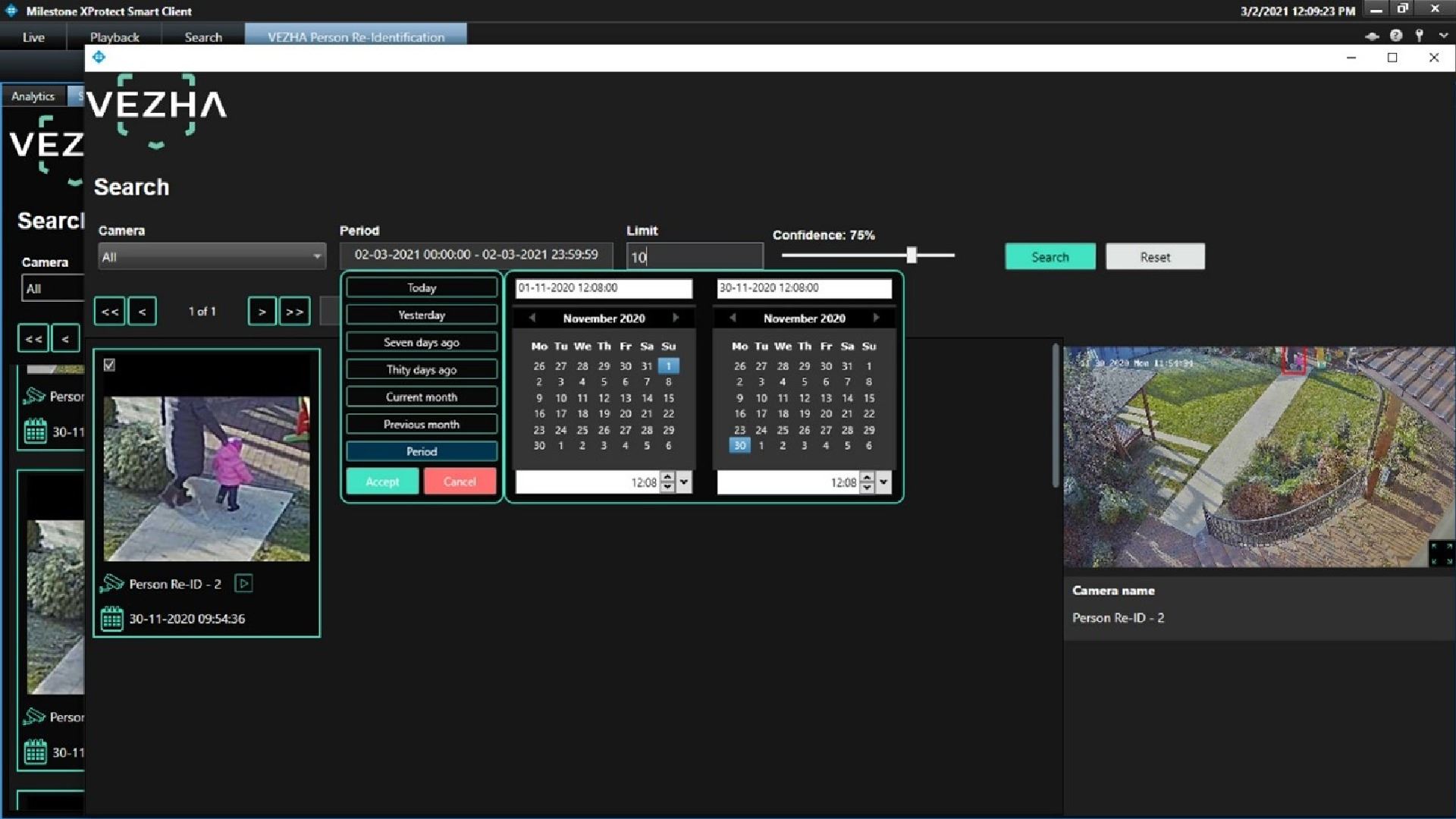Click the start time spinner arrows
Screen dimensions: 1456x819
[x=667, y=482]
